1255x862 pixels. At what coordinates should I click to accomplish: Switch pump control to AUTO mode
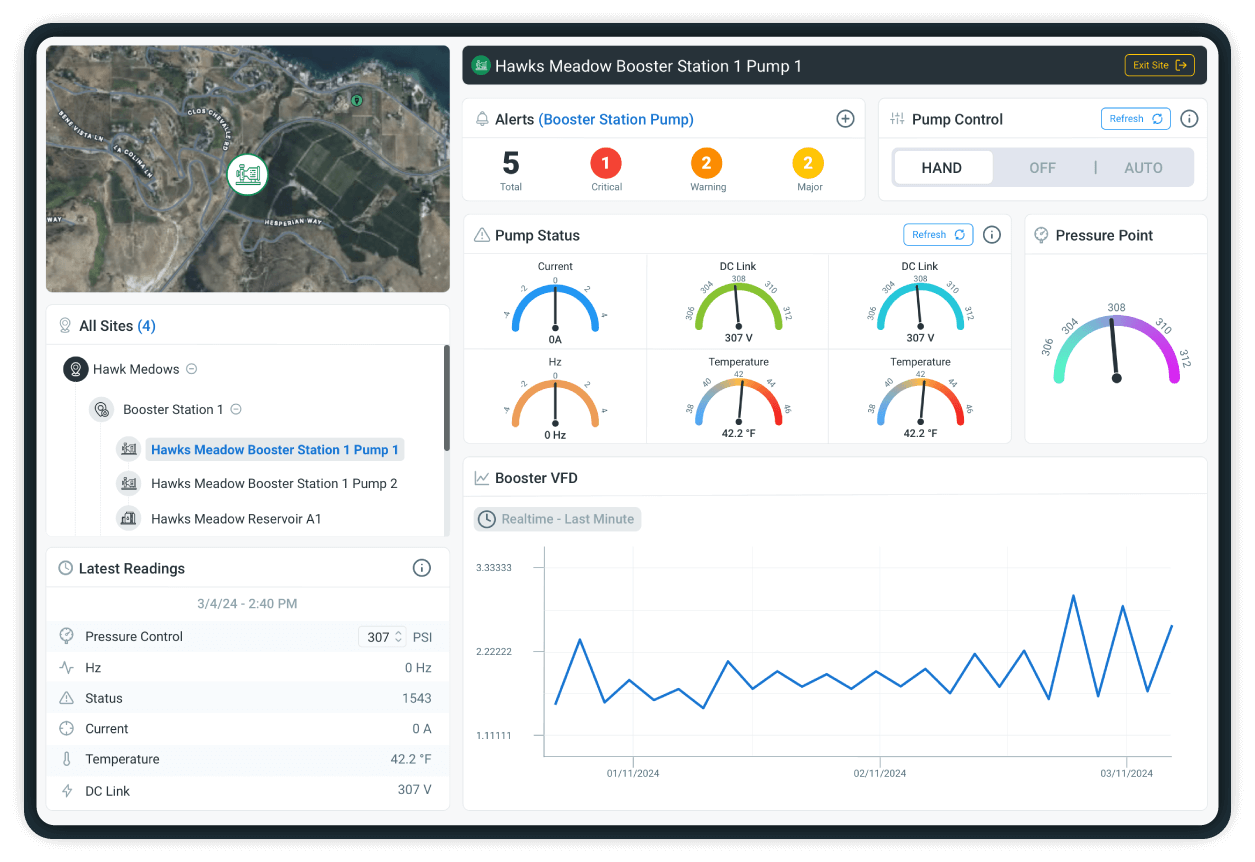point(1143,168)
